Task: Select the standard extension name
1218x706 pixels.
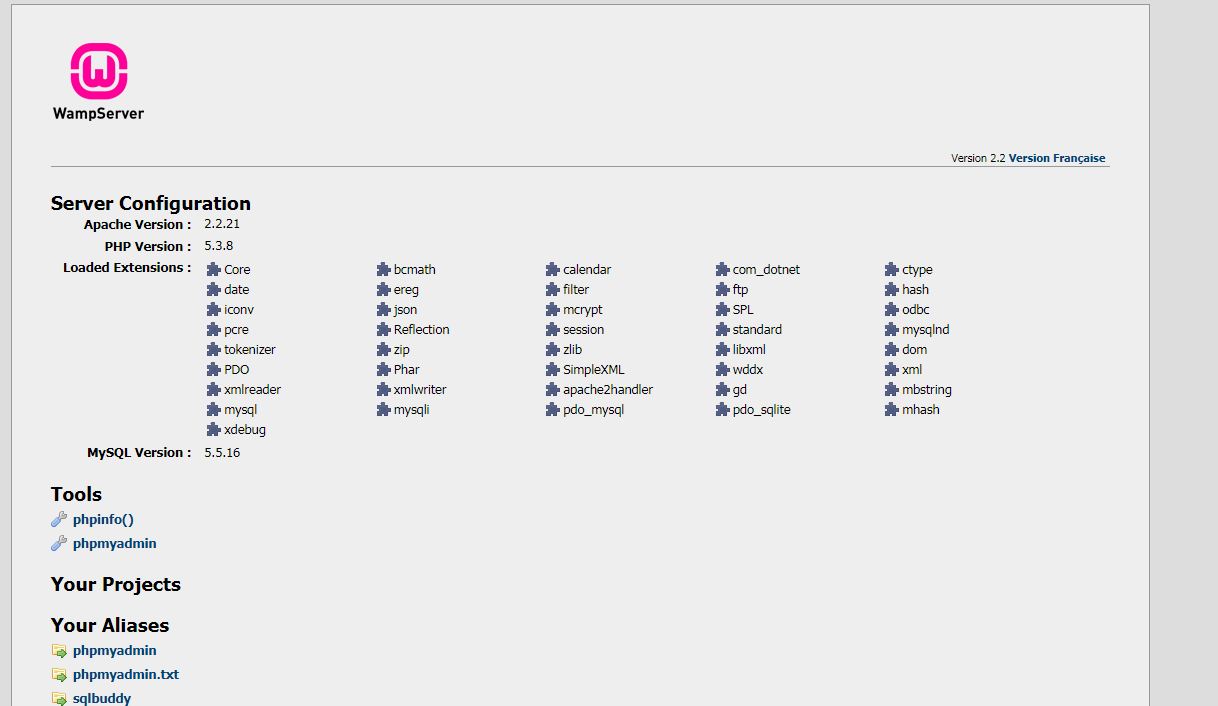Action: (x=757, y=330)
